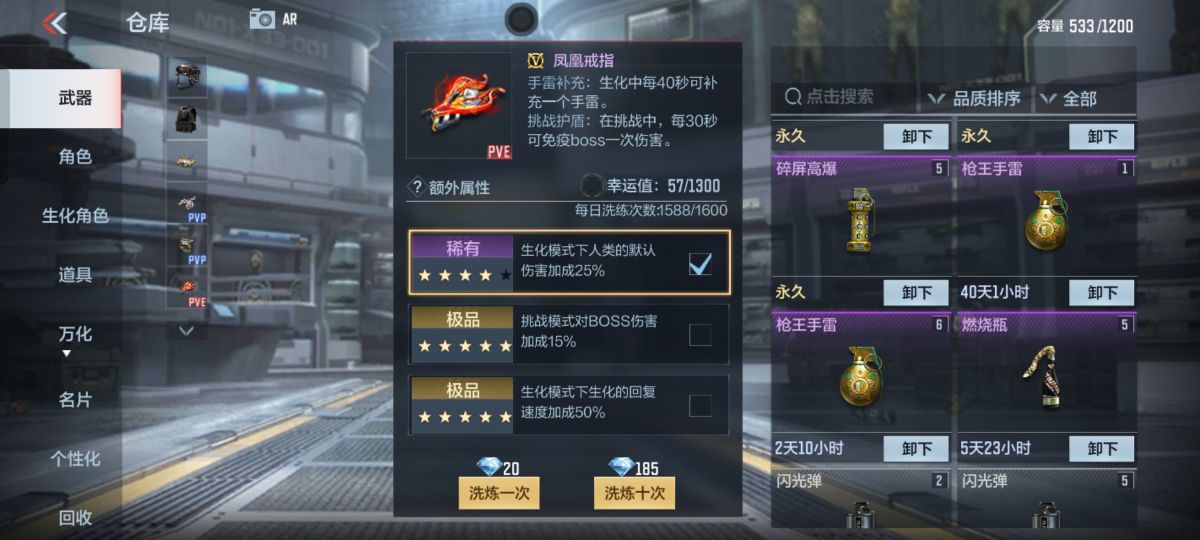Select the helmet item in equipment strip
1200x540 pixels.
tap(188, 76)
